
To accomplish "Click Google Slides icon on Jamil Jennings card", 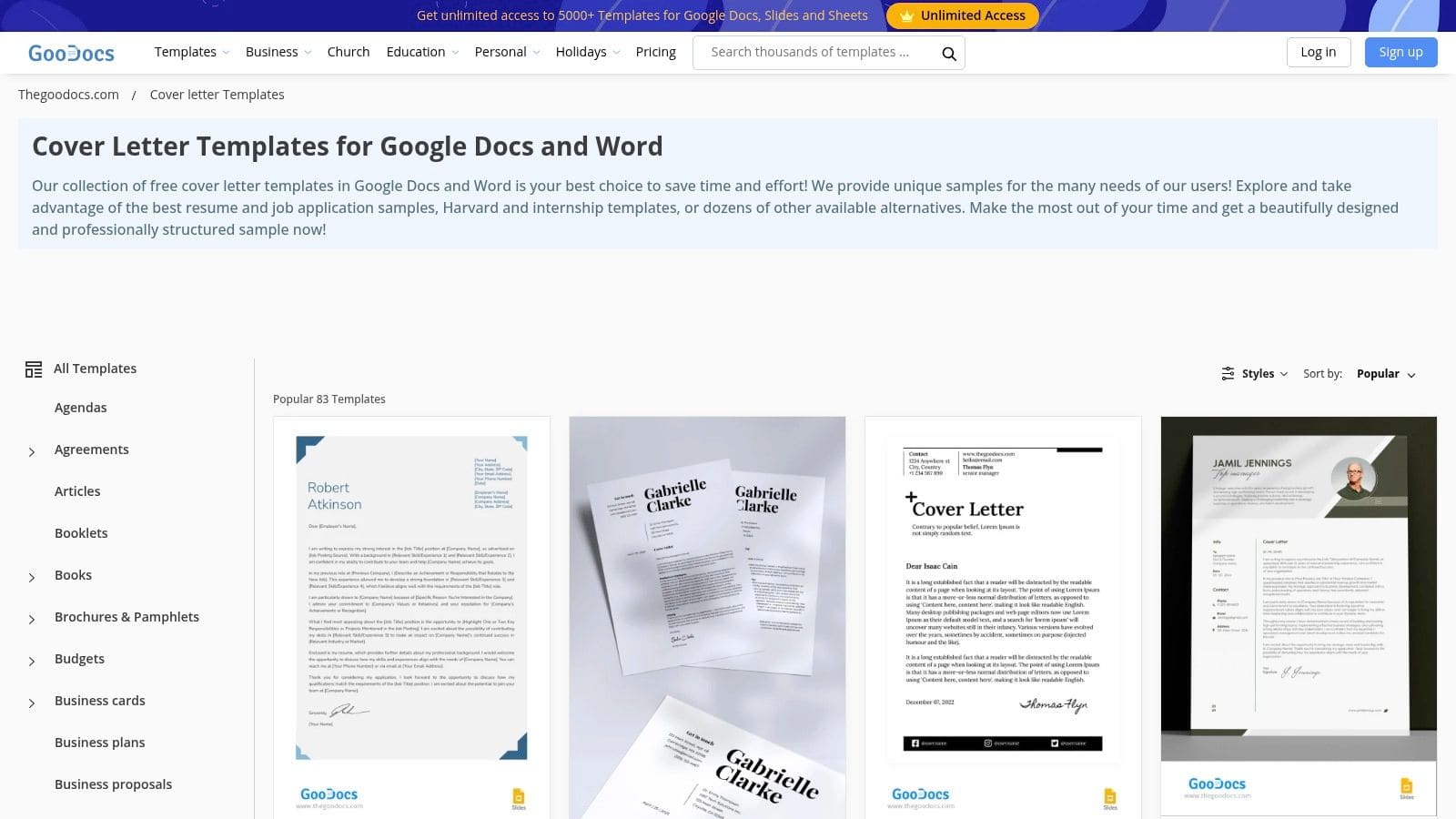I will [x=1406, y=787].
